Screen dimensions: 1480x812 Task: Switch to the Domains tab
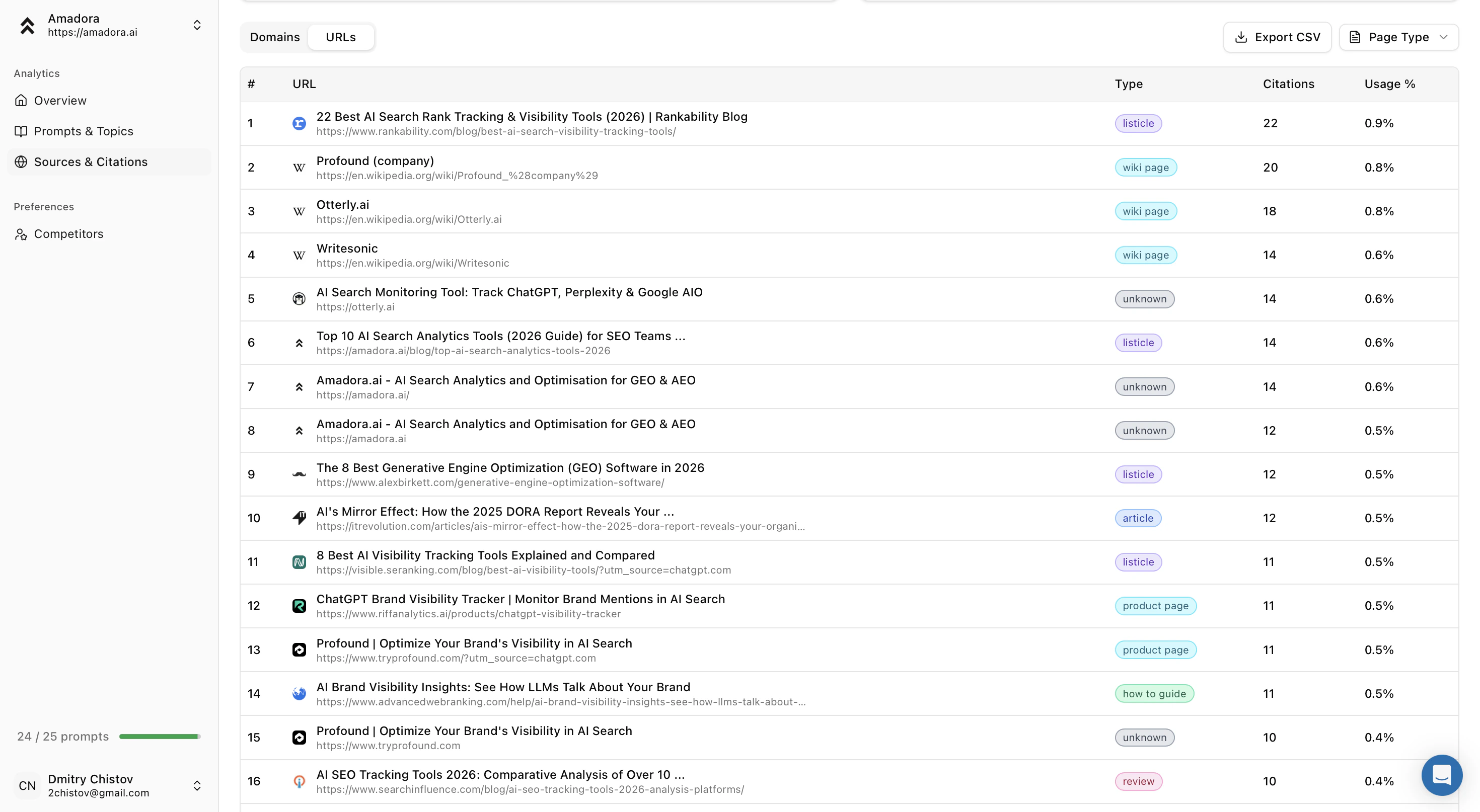click(275, 37)
